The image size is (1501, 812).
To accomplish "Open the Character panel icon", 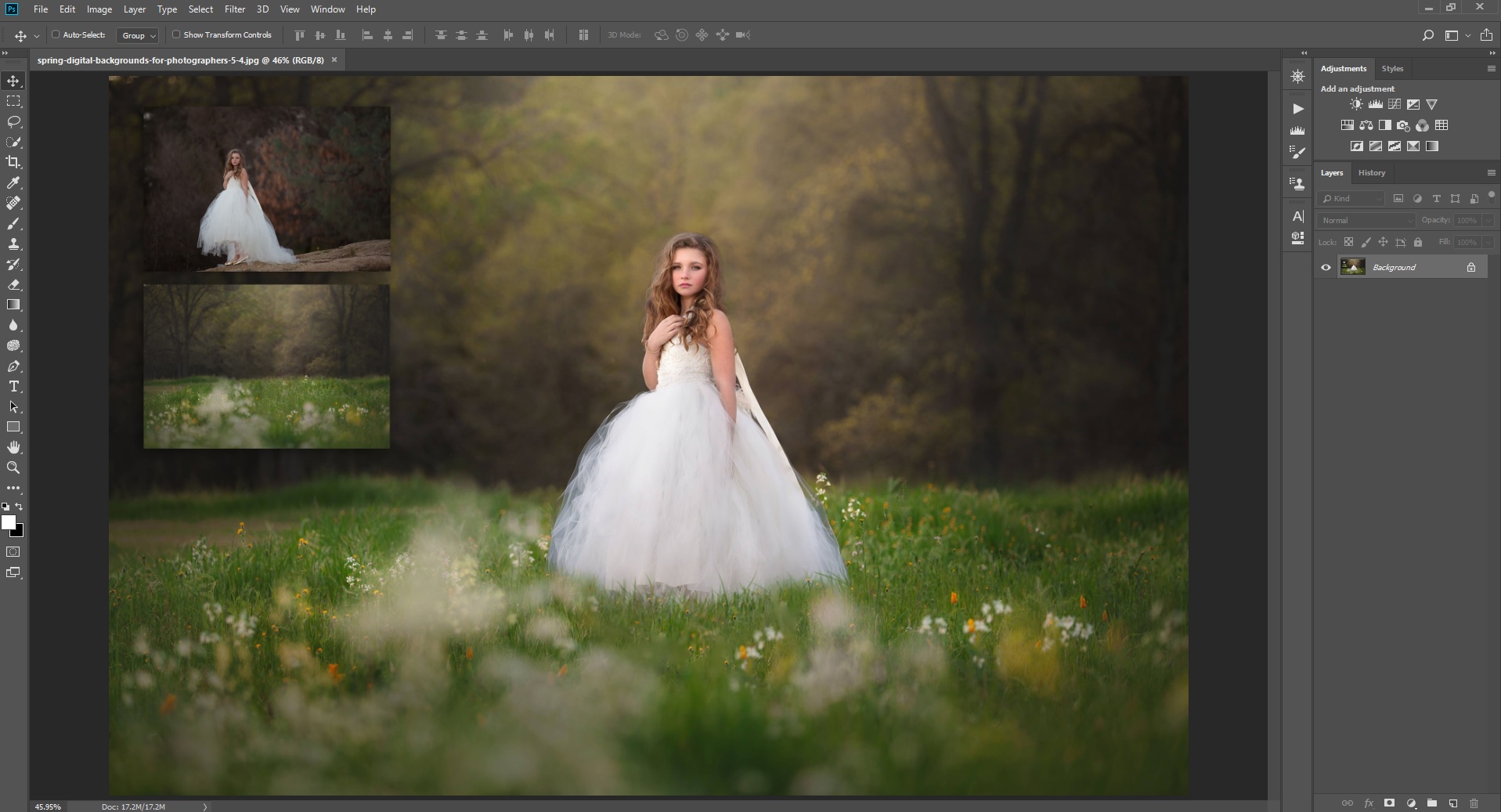I will tap(1297, 216).
